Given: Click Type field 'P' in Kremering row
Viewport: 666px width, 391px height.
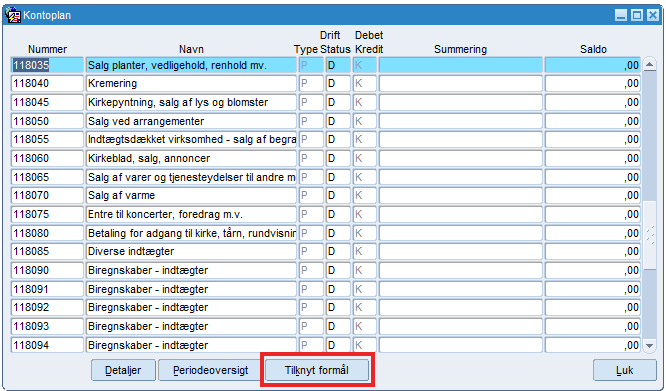Looking at the screenshot, I should point(311,84).
